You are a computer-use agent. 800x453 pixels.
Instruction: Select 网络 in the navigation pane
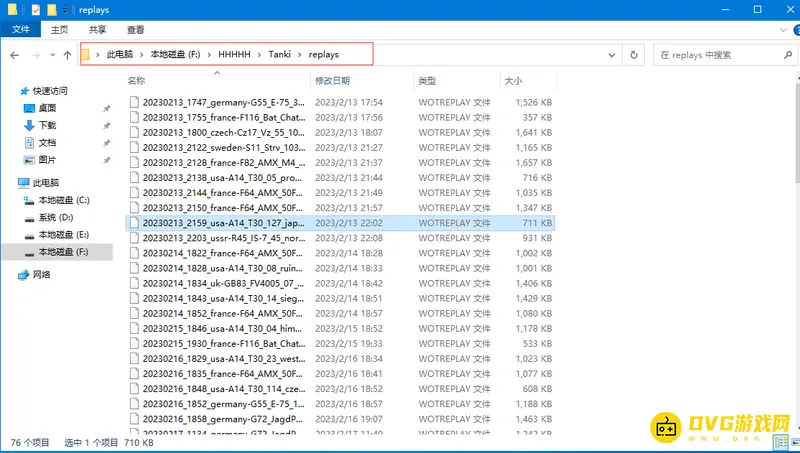tap(41, 274)
